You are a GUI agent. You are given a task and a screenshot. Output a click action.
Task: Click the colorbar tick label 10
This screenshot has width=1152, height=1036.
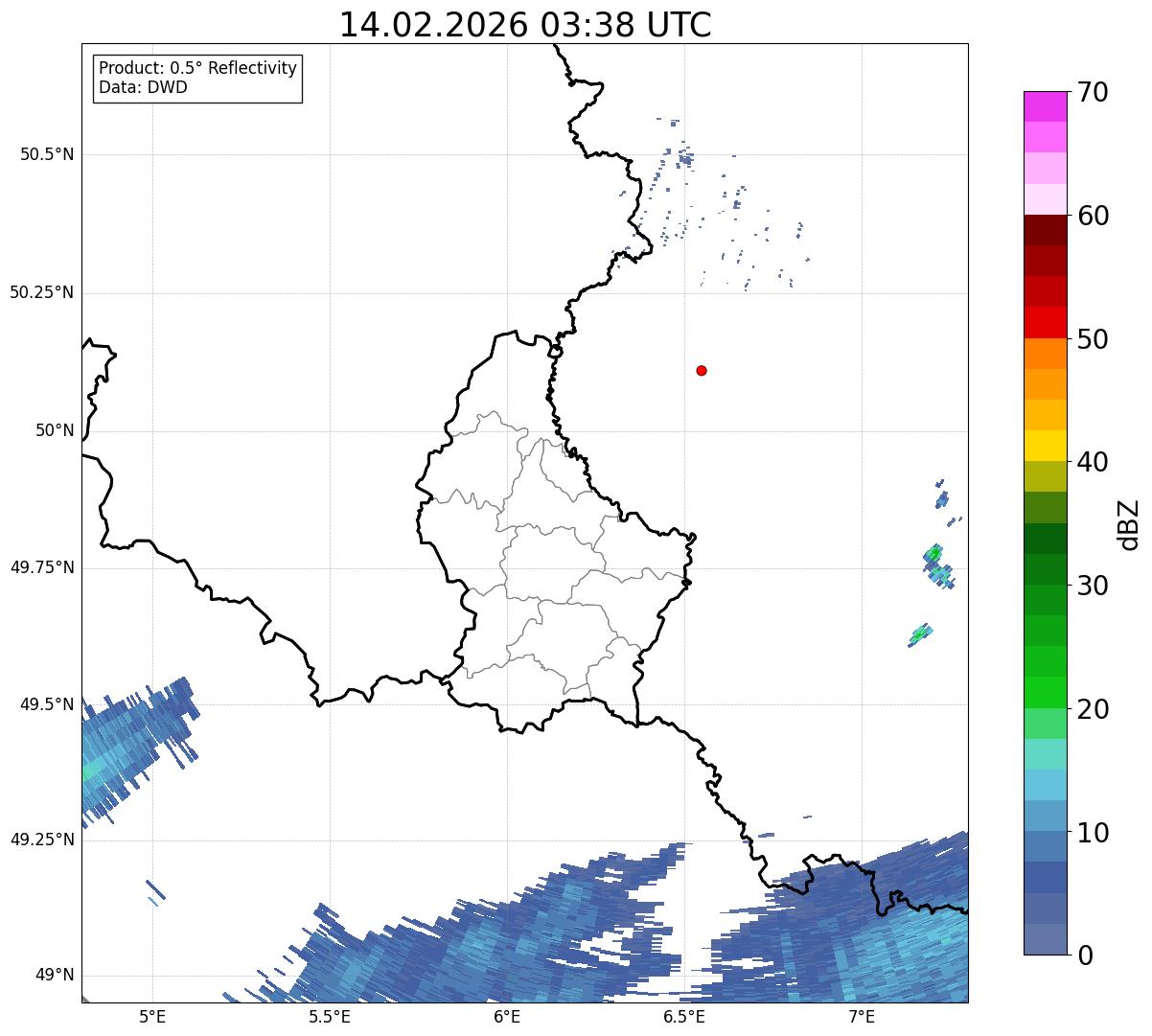tap(1093, 832)
